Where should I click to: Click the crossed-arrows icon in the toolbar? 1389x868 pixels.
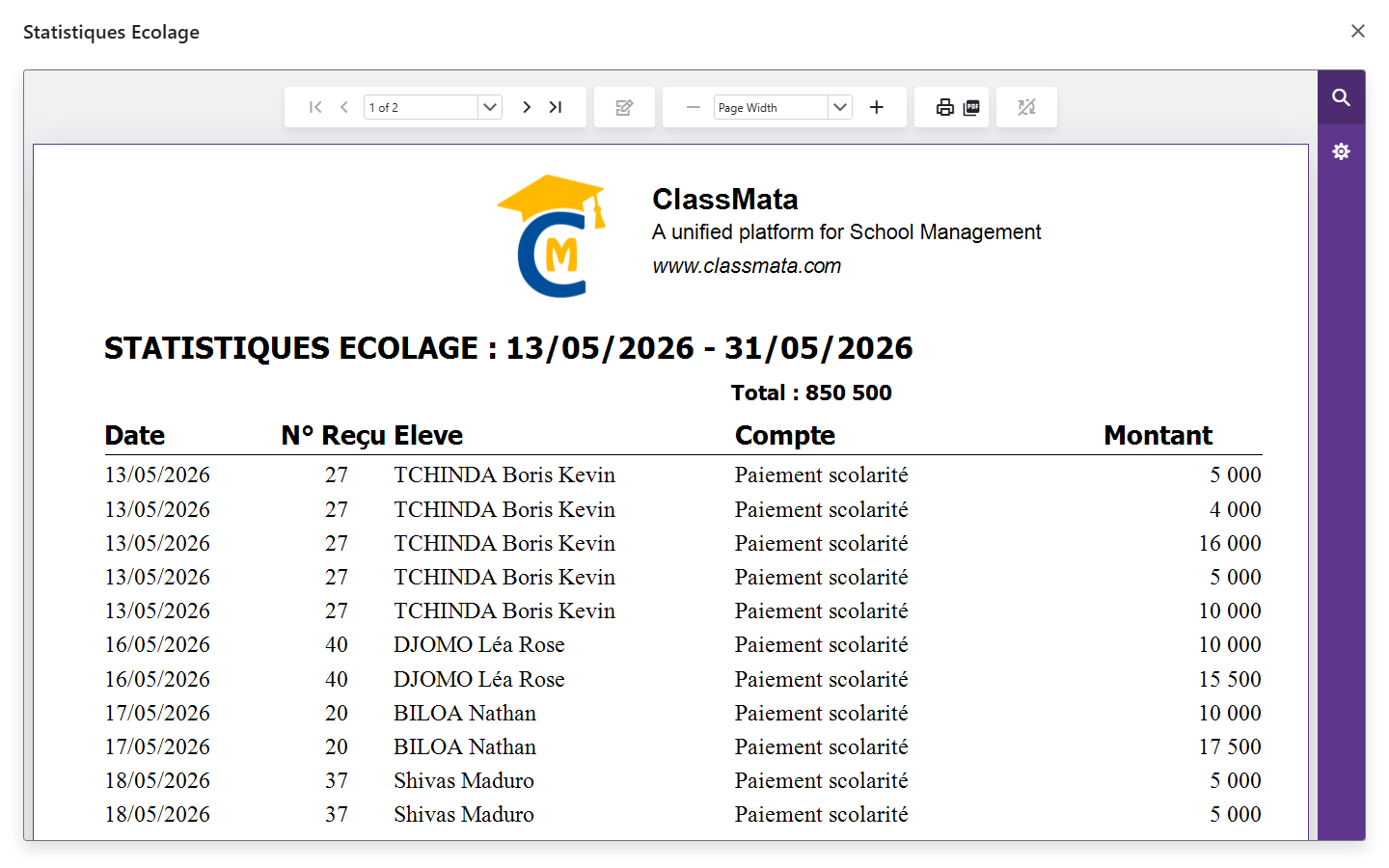(1026, 107)
